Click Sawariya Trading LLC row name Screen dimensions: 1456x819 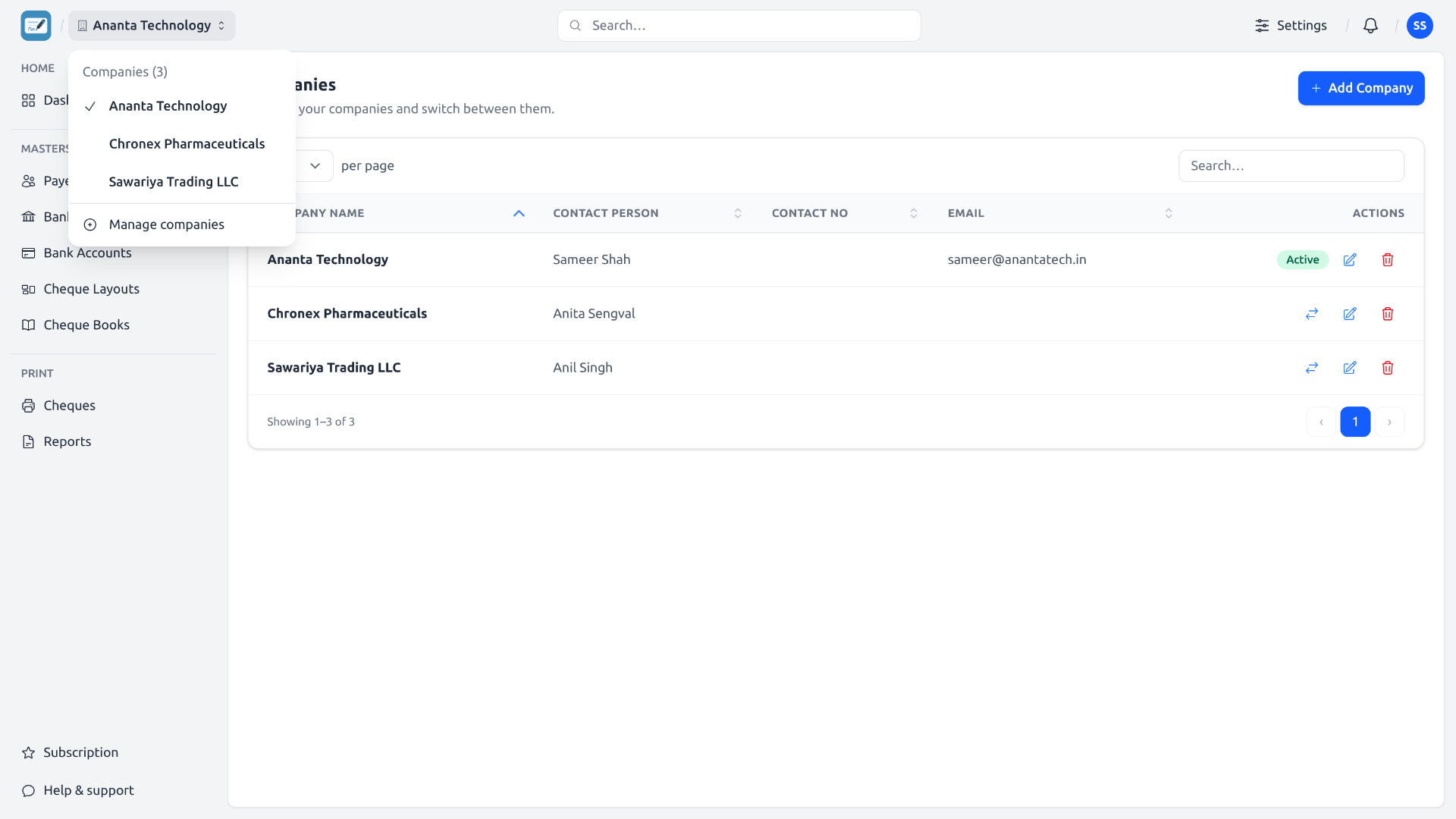334,368
